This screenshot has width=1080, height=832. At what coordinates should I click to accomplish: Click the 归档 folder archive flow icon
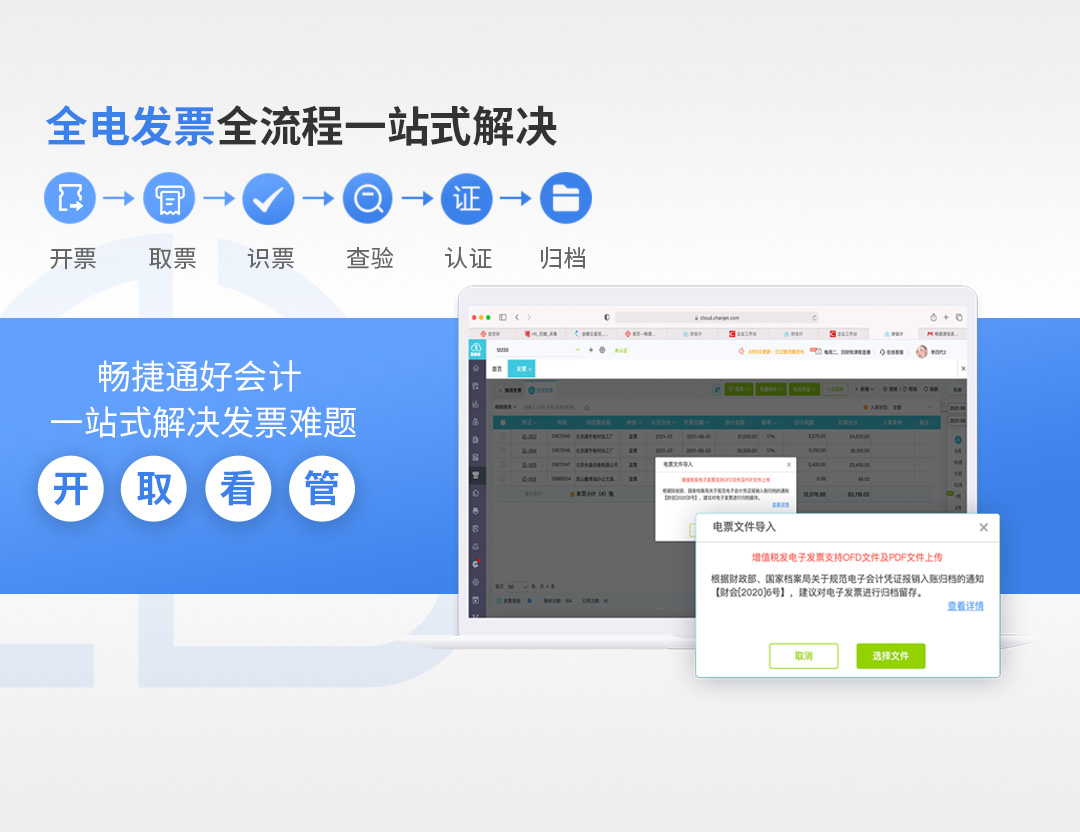[565, 198]
